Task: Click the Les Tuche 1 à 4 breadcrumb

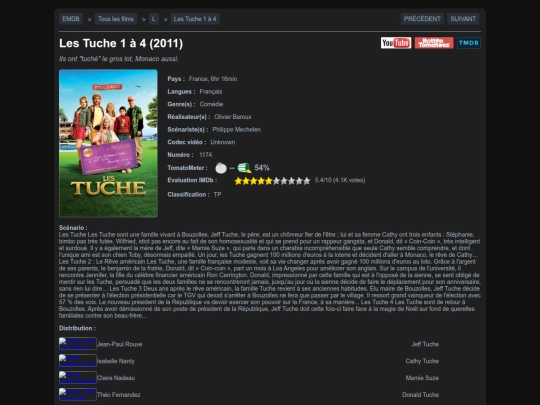Action: pos(195,19)
